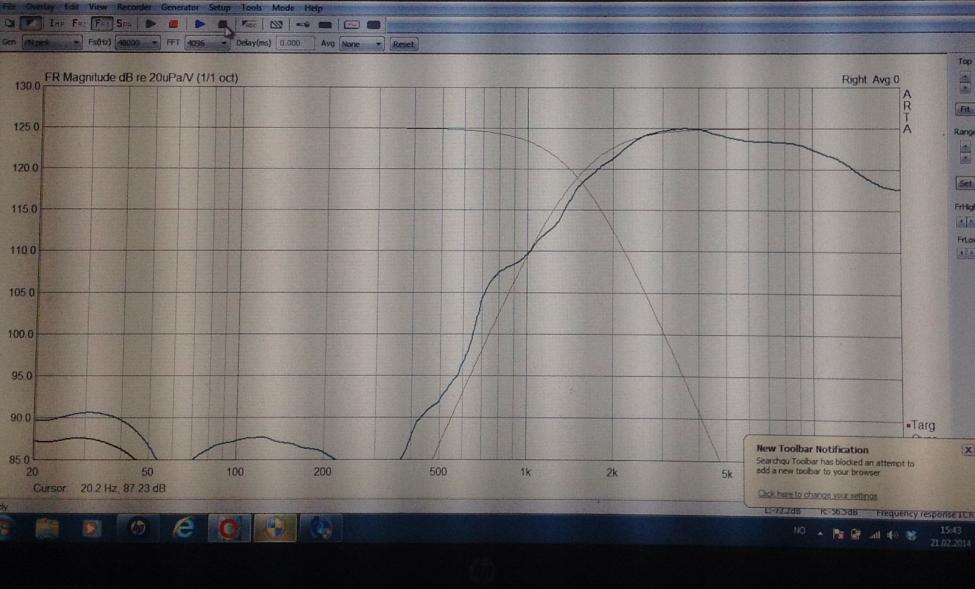Open the Fs(Hz) sampling rate dropdown
Screen dimensions: 975x589
coord(137,43)
